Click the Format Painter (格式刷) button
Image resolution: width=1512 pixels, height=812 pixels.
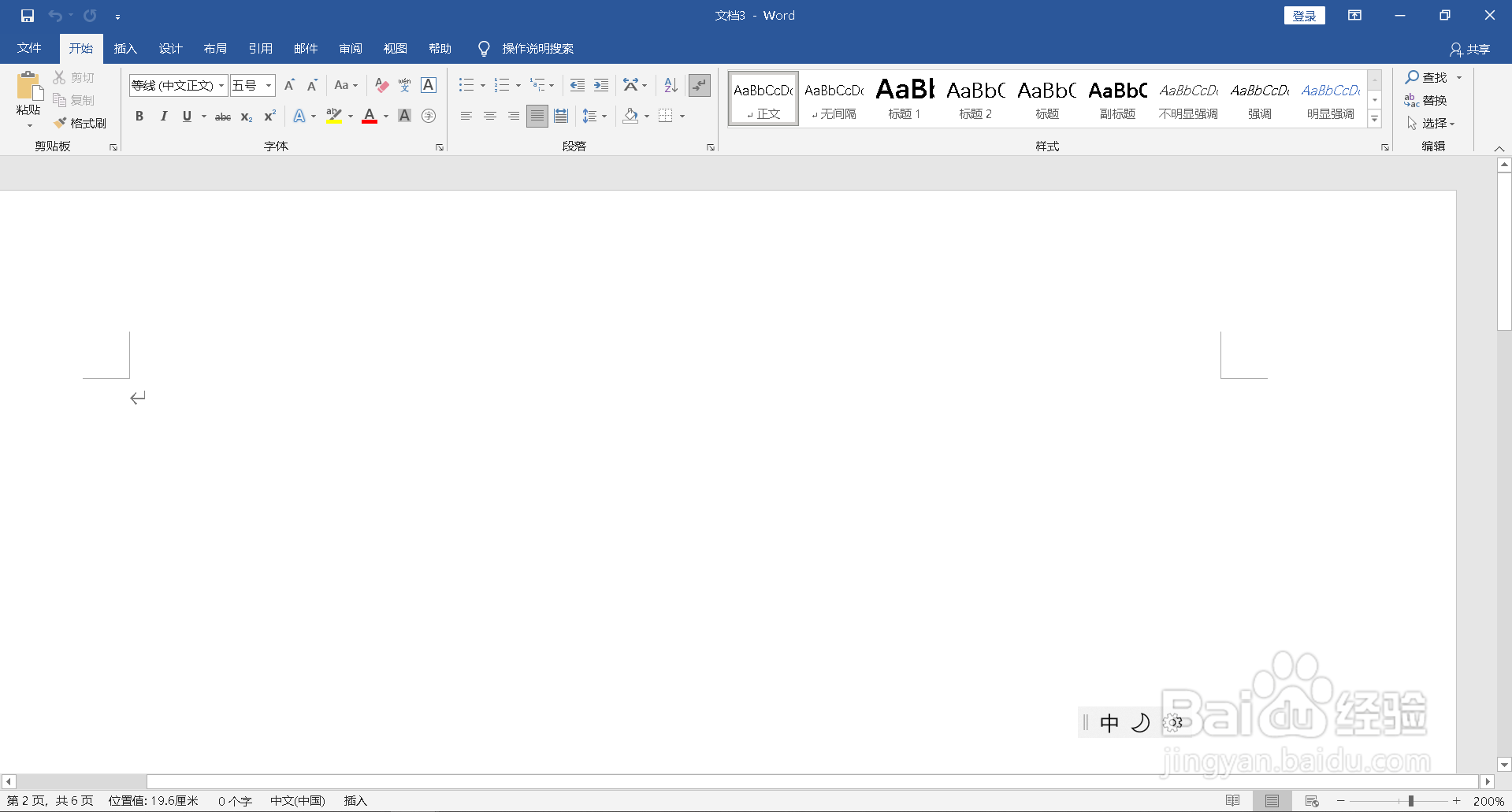pyautogui.click(x=80, y=124)
